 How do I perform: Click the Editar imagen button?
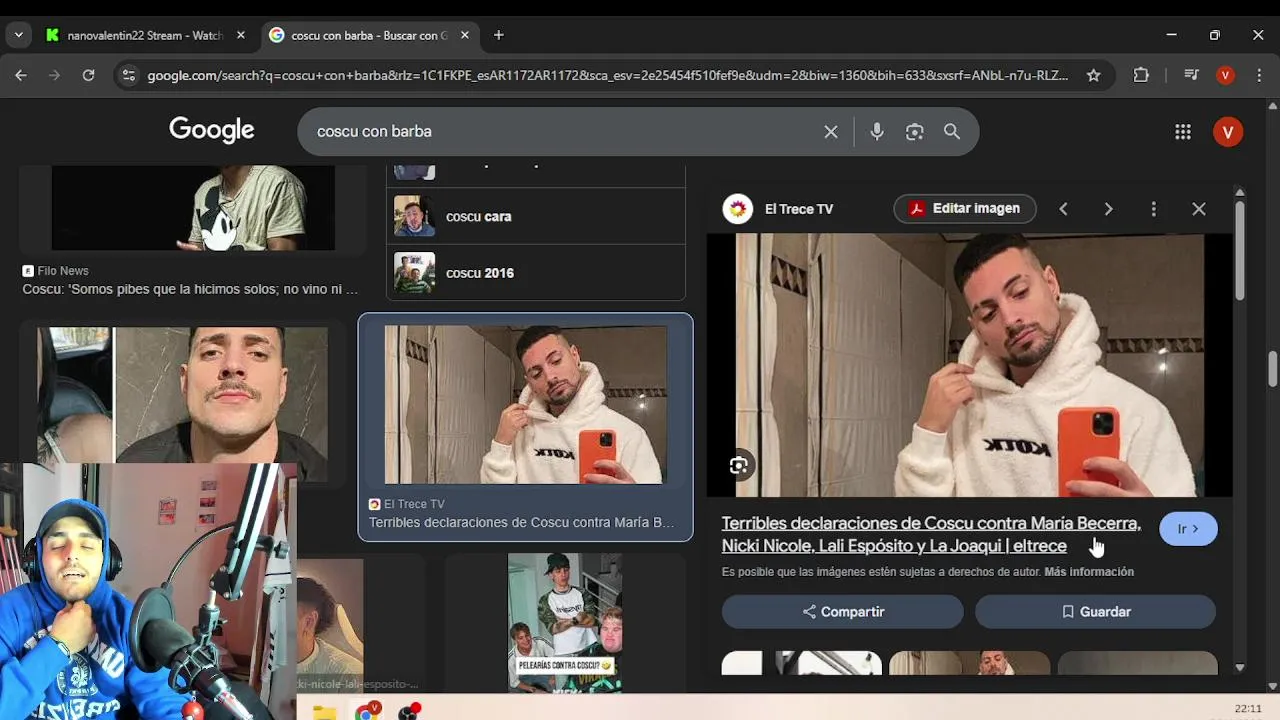click(x=964, y=208)
